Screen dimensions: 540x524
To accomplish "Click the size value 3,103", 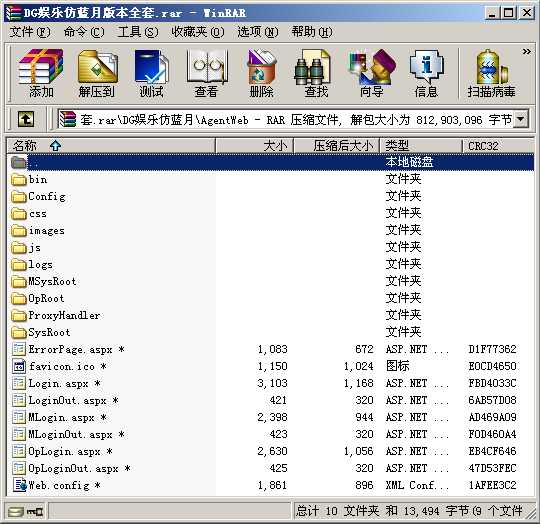I will coord(272,384).
